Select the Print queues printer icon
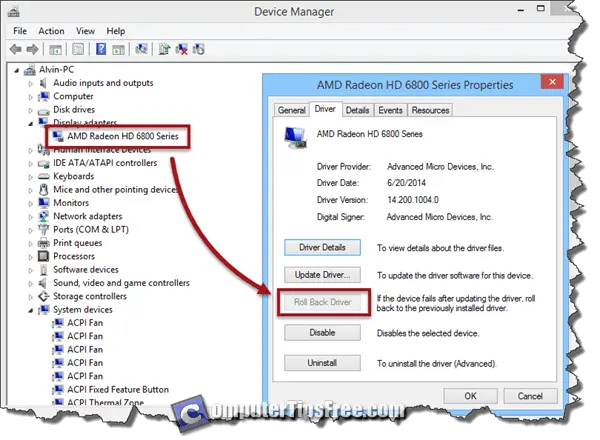The height and width of the screenshot is (440, 600). tap(44, 243)
